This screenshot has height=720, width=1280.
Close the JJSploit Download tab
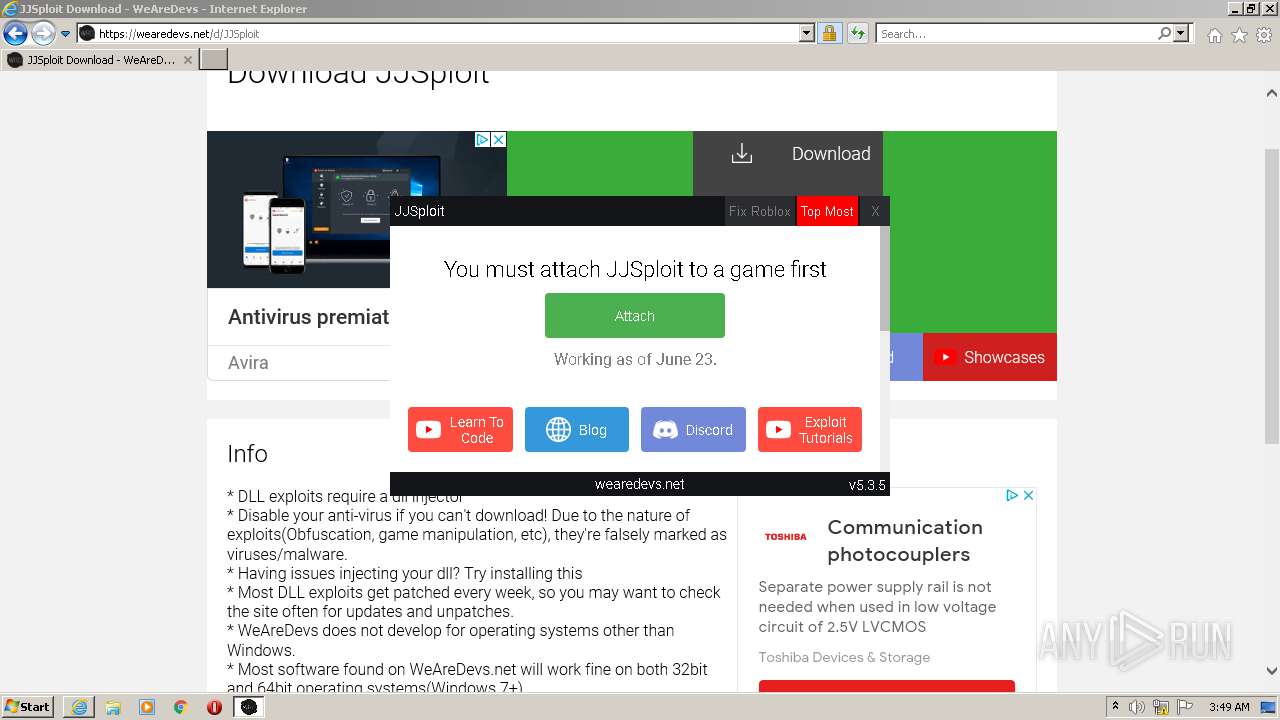coord(187,60)
